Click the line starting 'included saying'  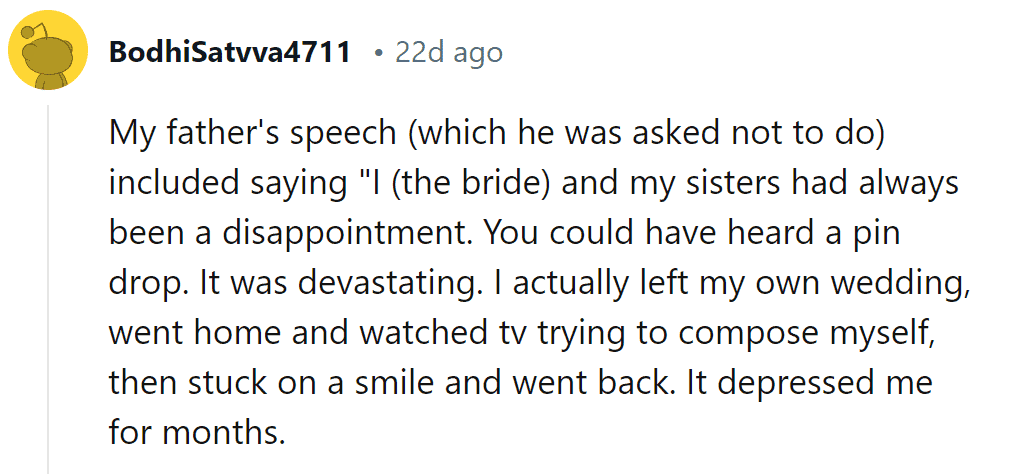point(533,184)
